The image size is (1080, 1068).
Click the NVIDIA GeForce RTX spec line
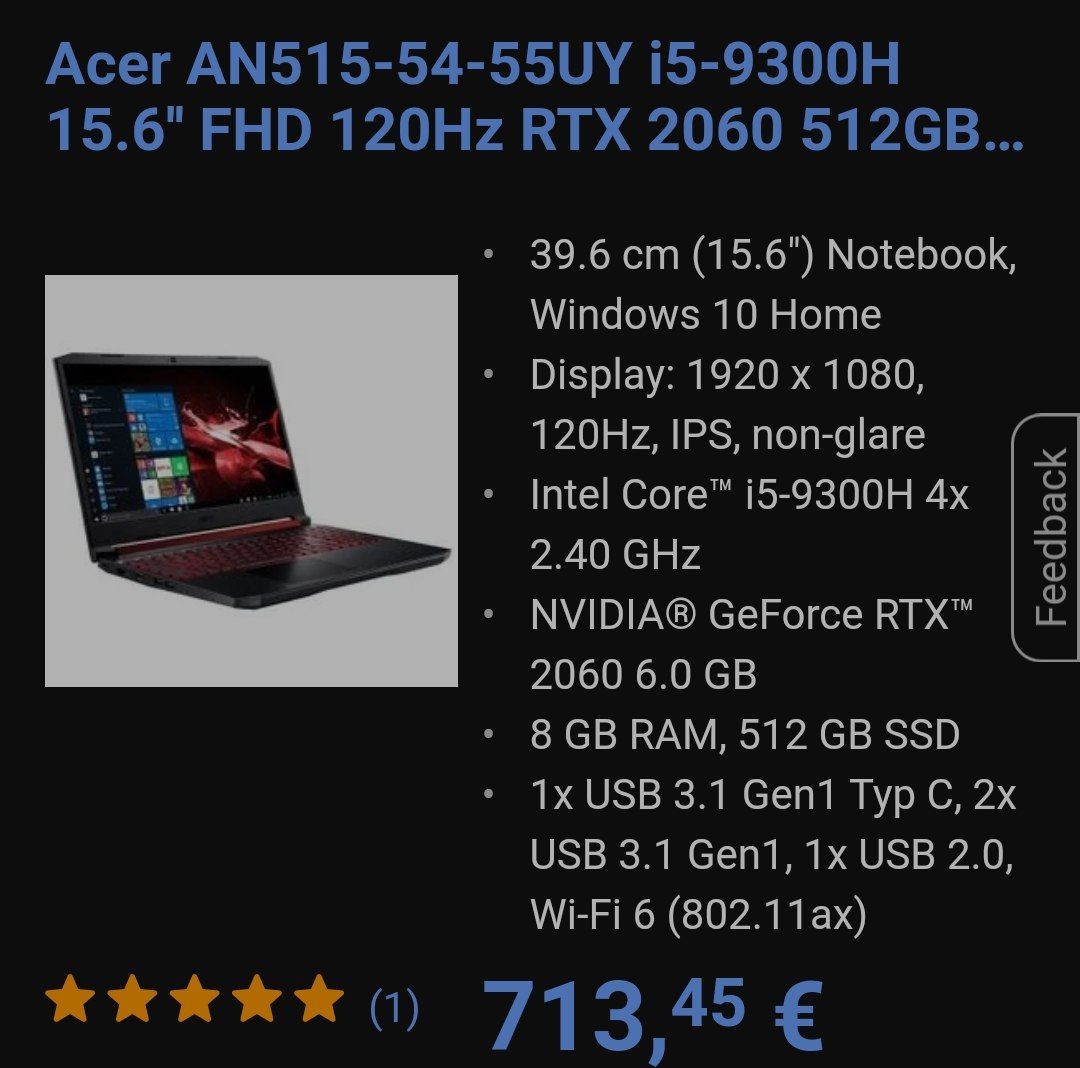tap(751, 644)
